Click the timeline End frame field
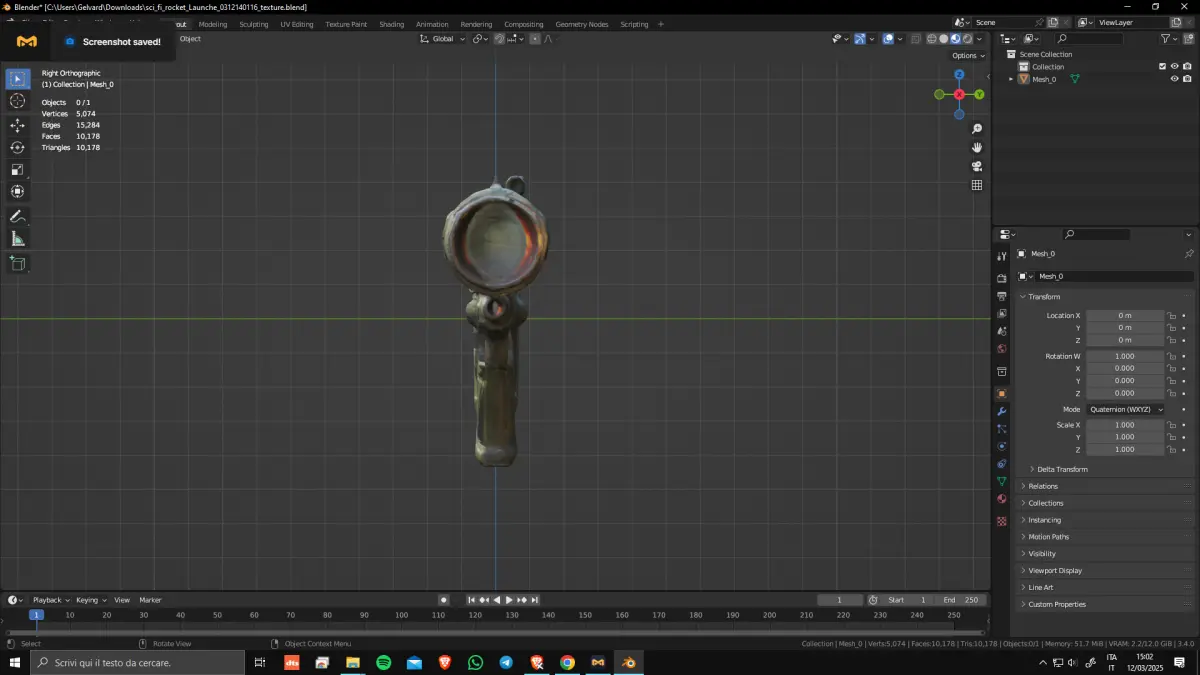This screenshot has height=675, width=1200. [961, 600]
